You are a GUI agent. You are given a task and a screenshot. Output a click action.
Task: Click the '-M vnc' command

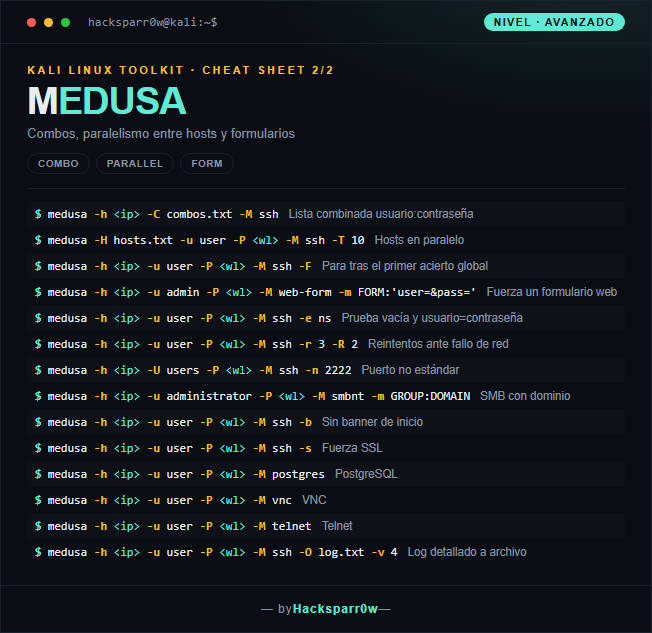(163, 500)
